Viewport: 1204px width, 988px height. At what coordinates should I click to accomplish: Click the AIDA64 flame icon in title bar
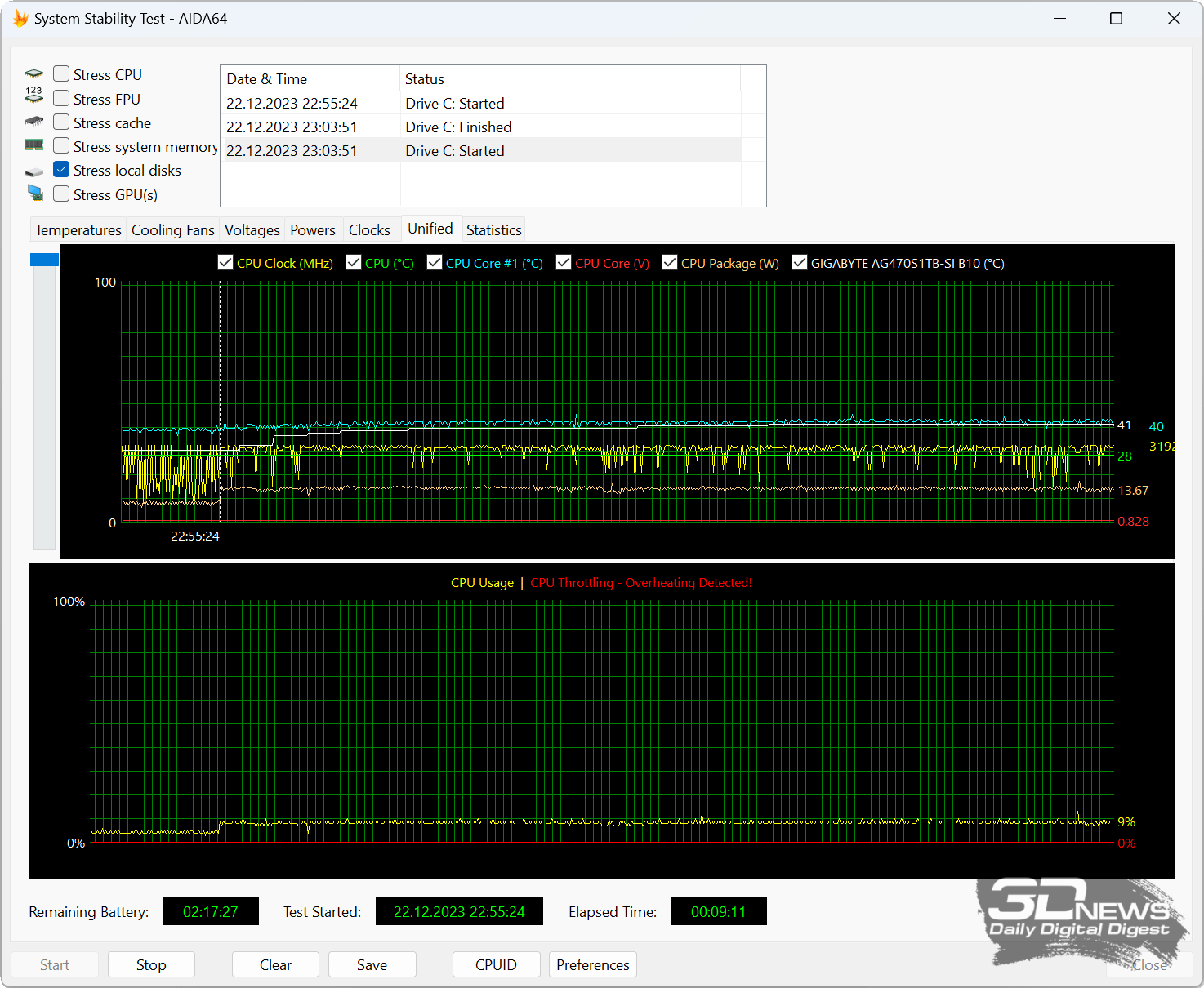20,18
